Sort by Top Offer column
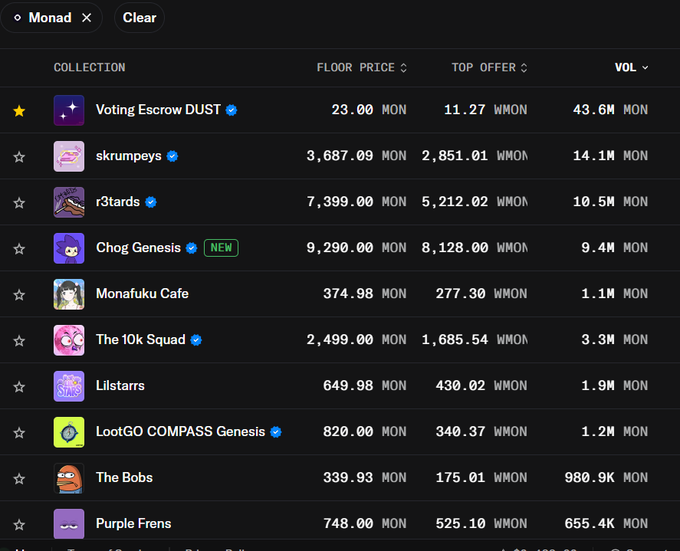Viewport: 680px width, 551px height. click(489, 68)
